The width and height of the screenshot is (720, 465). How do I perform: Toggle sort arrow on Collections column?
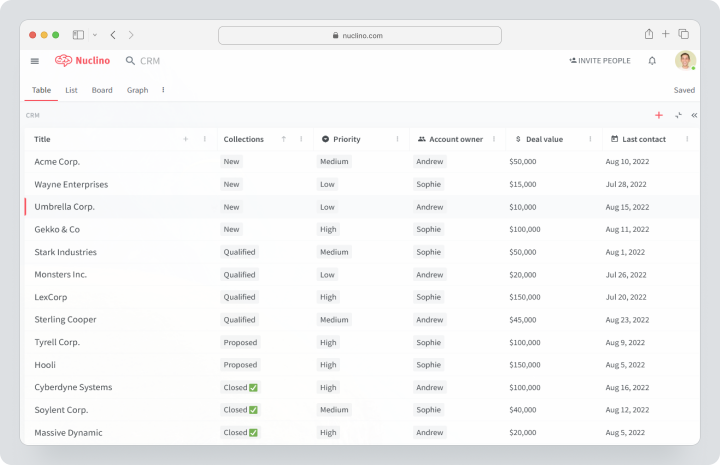tap(284, 139)
